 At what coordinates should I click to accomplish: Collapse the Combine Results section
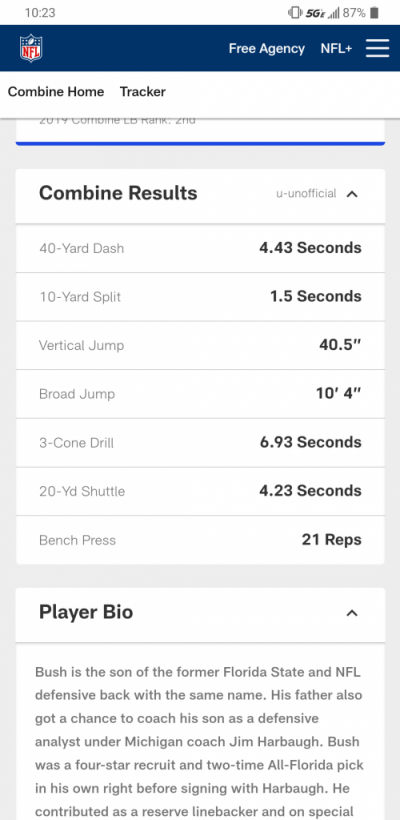click(352, 194)
